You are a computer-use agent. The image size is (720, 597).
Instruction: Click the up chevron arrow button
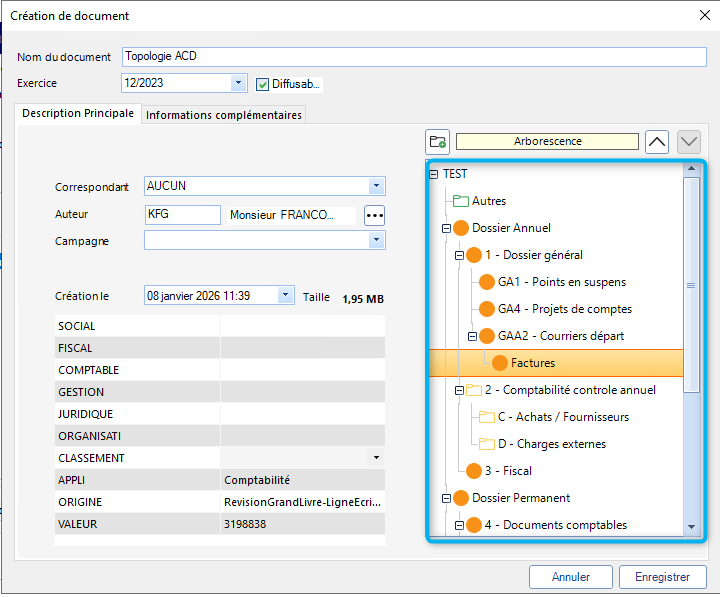point(657,141)
